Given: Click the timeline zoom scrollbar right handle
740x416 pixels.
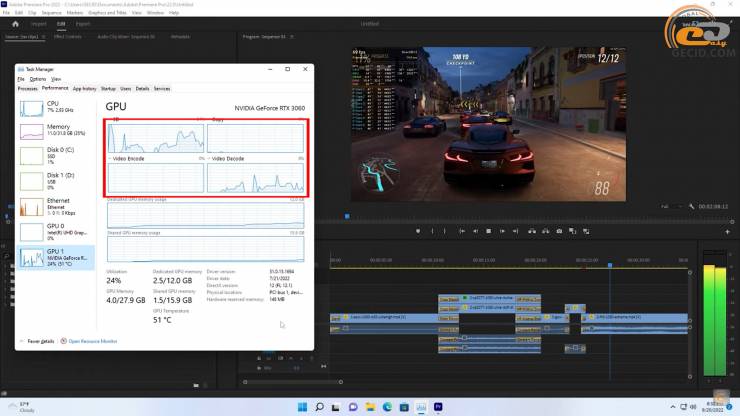Looking at the screenshot, I should [x=341, y=382].
